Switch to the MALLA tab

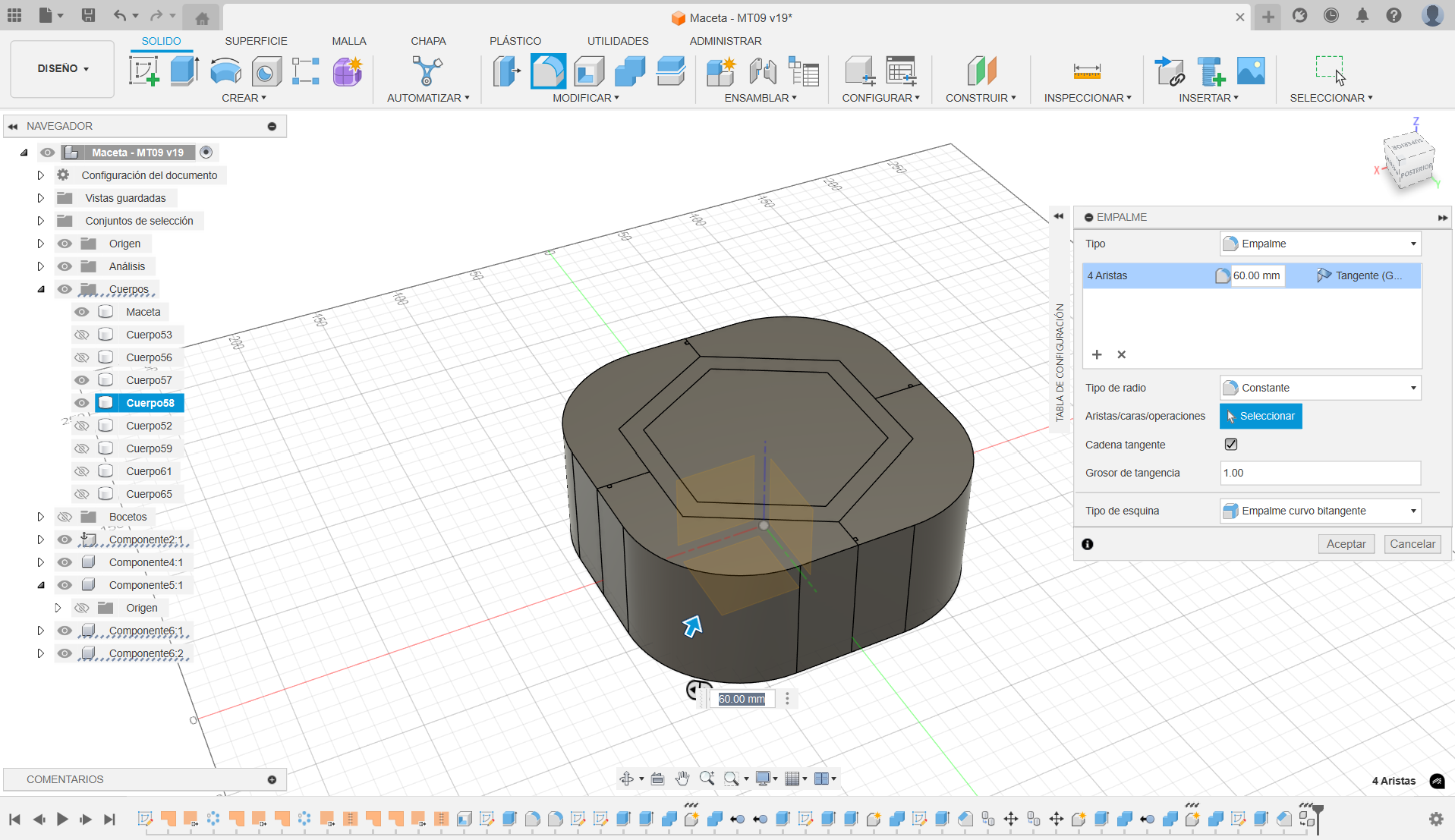[349, 41]
